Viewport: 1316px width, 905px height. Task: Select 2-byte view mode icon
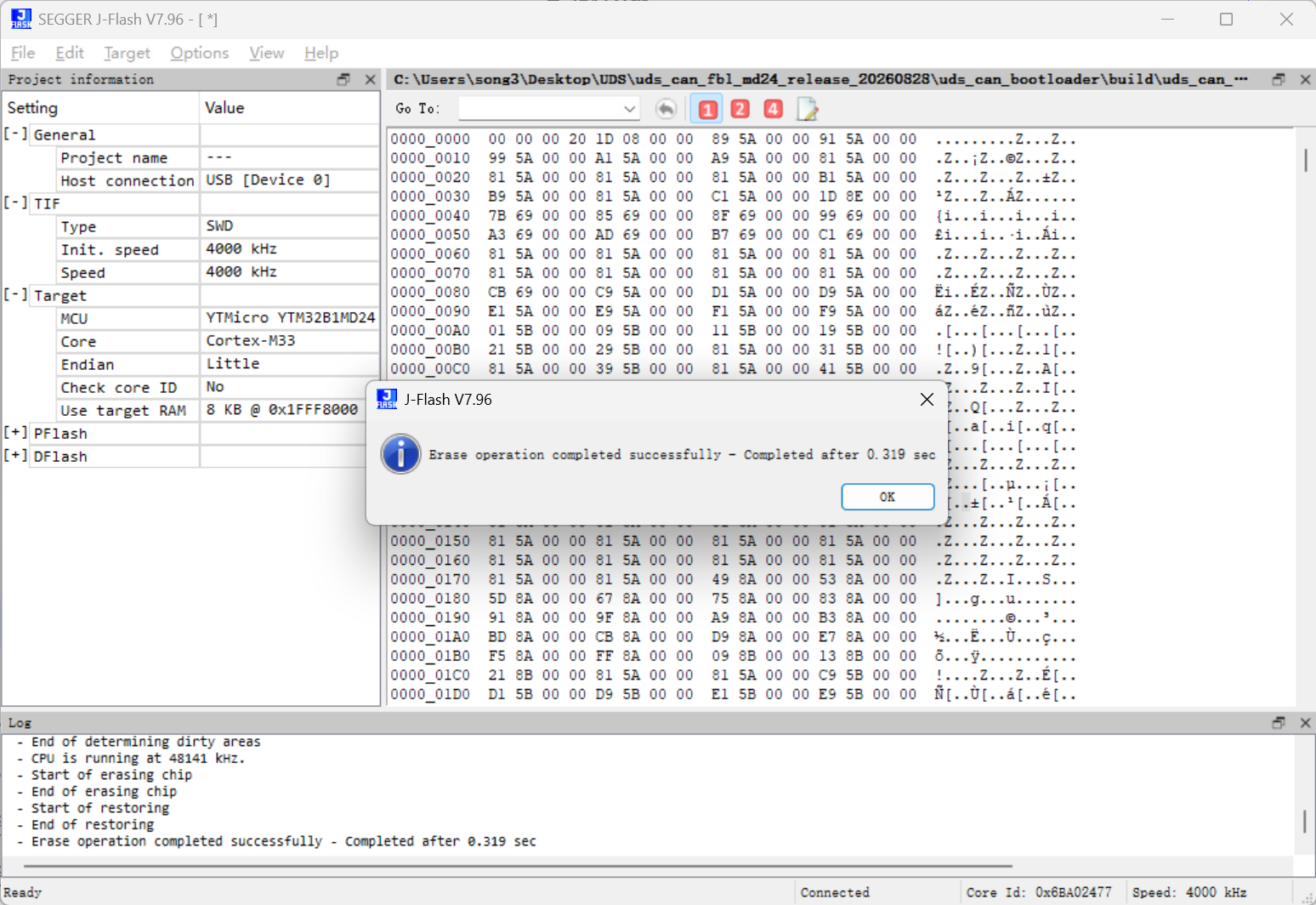pyautogui.click(x=740, y=109)
